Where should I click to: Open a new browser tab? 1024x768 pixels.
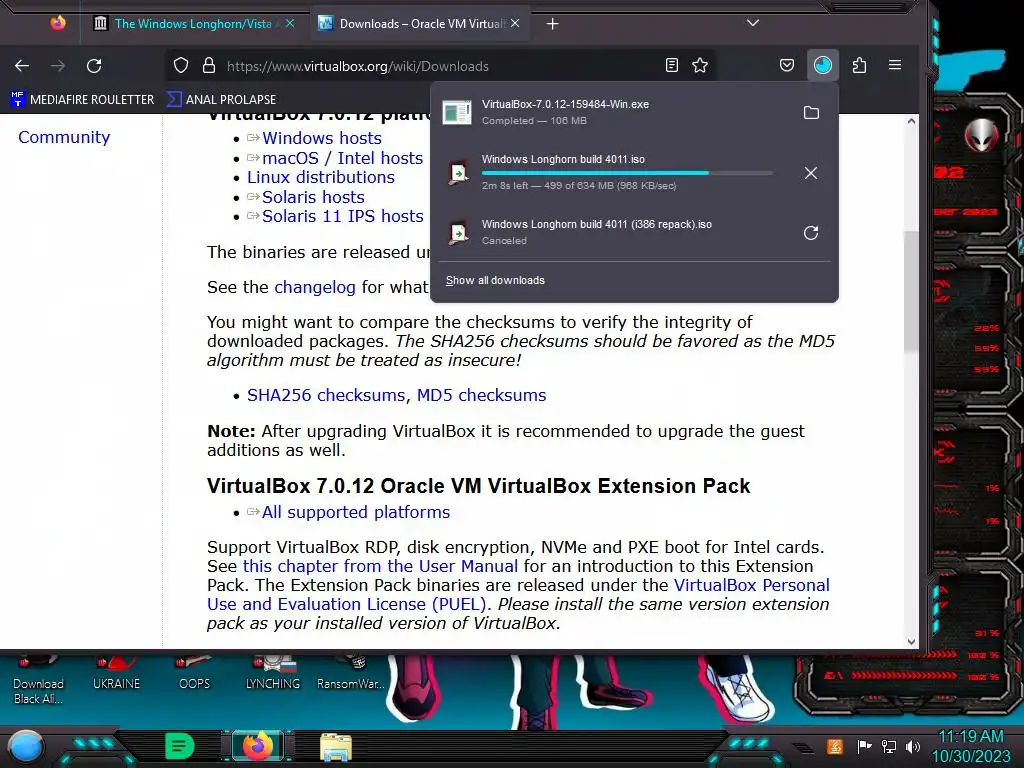pos(552,24)
